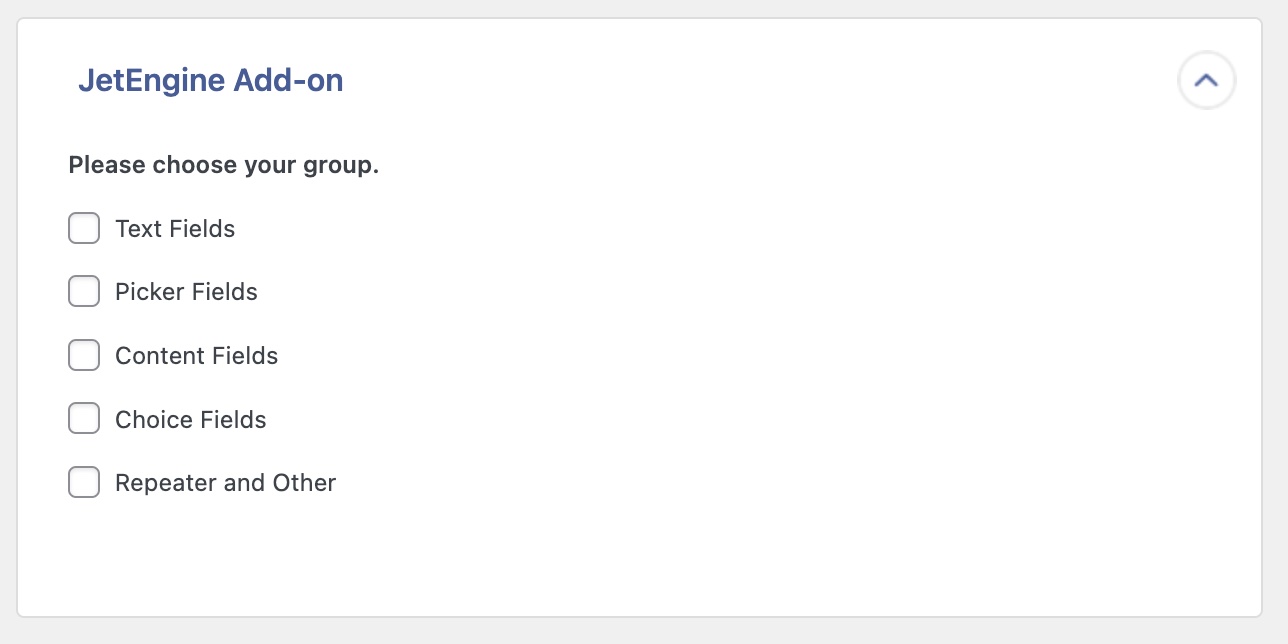This screenshot has height=644, width=1288.
Task: Click the word "Please" in the prompt
Action: click(107, 165)
